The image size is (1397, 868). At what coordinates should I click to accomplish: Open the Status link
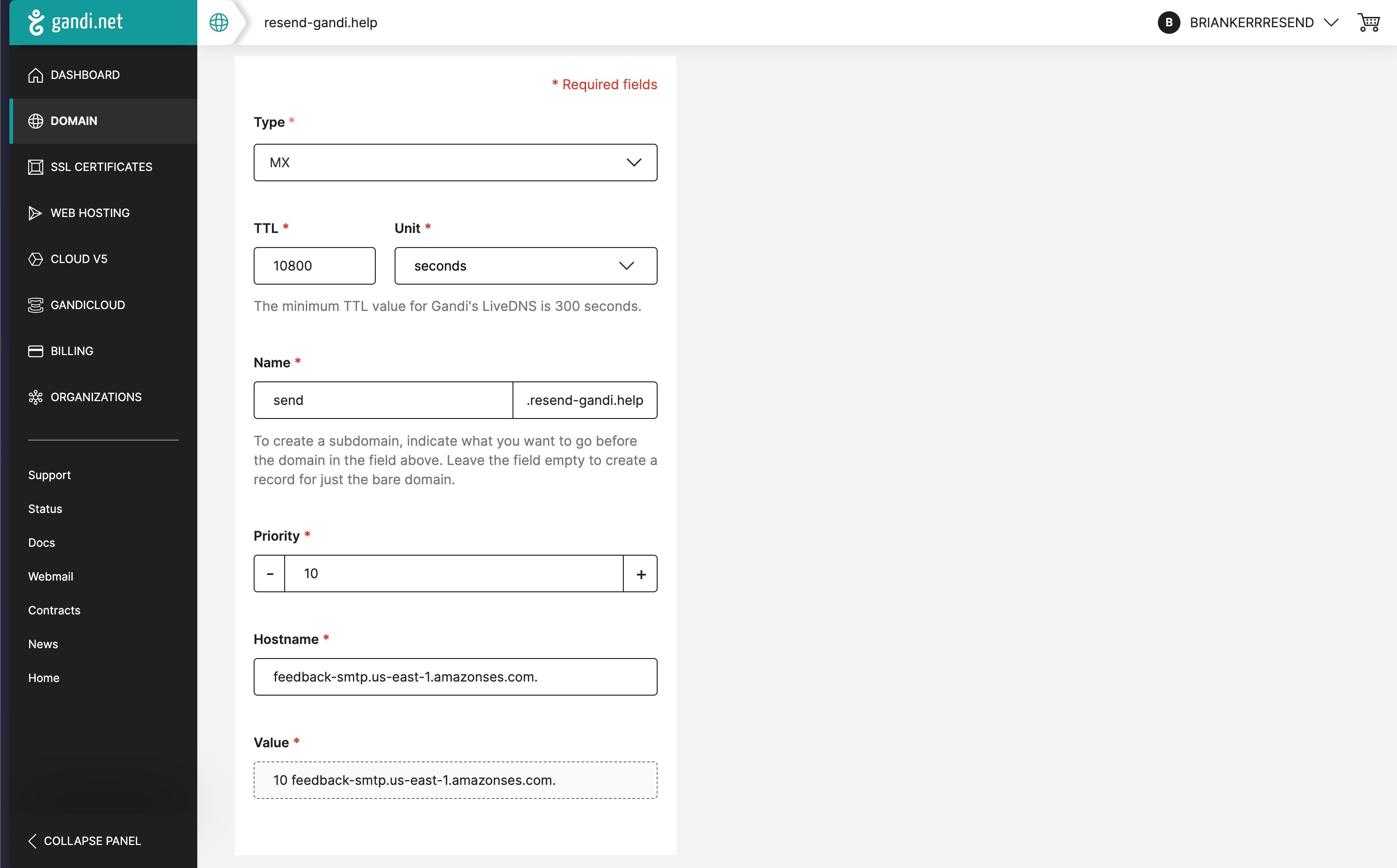point(46,509)
